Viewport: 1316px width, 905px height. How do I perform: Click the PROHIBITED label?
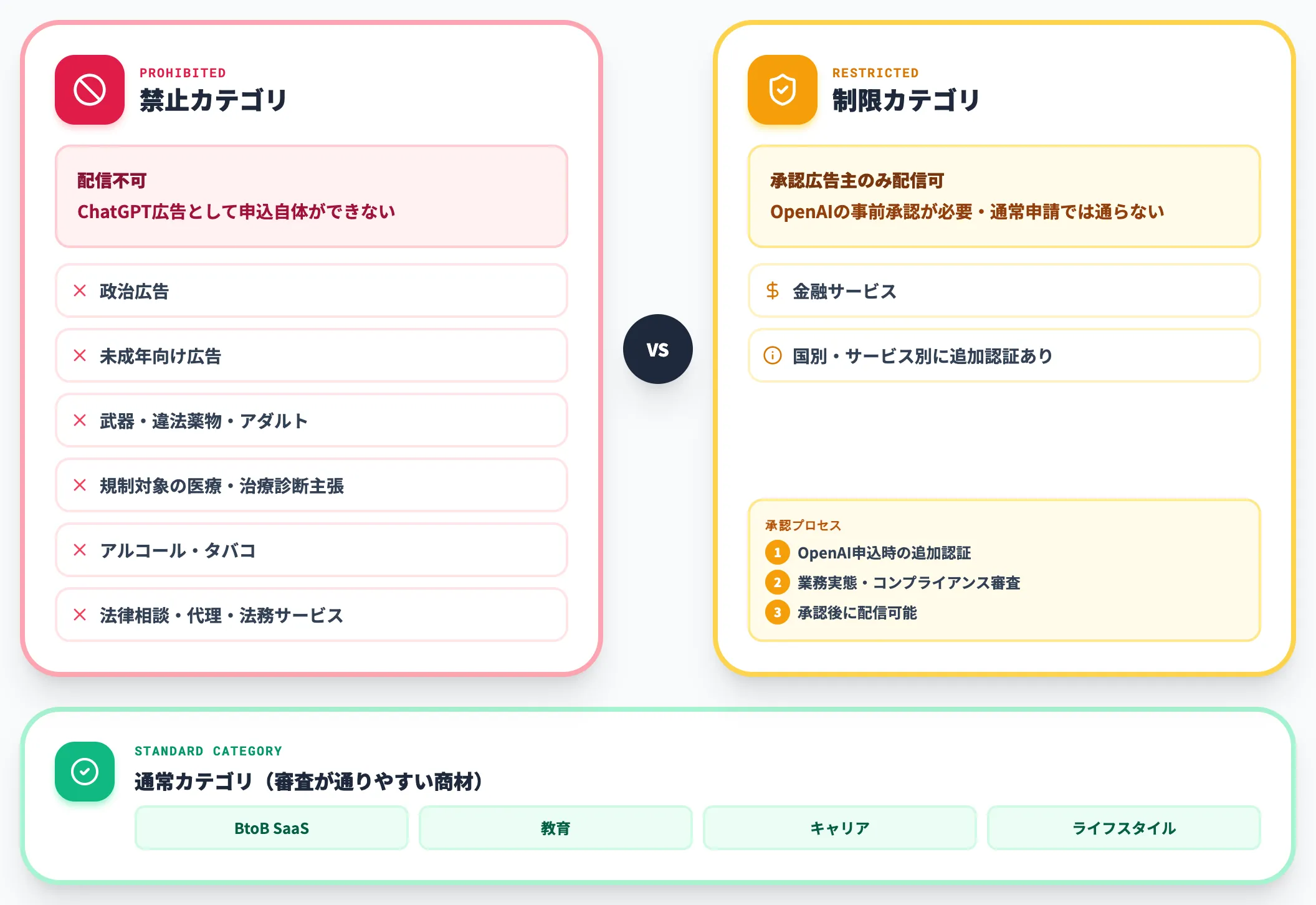(x=183, y=73)
